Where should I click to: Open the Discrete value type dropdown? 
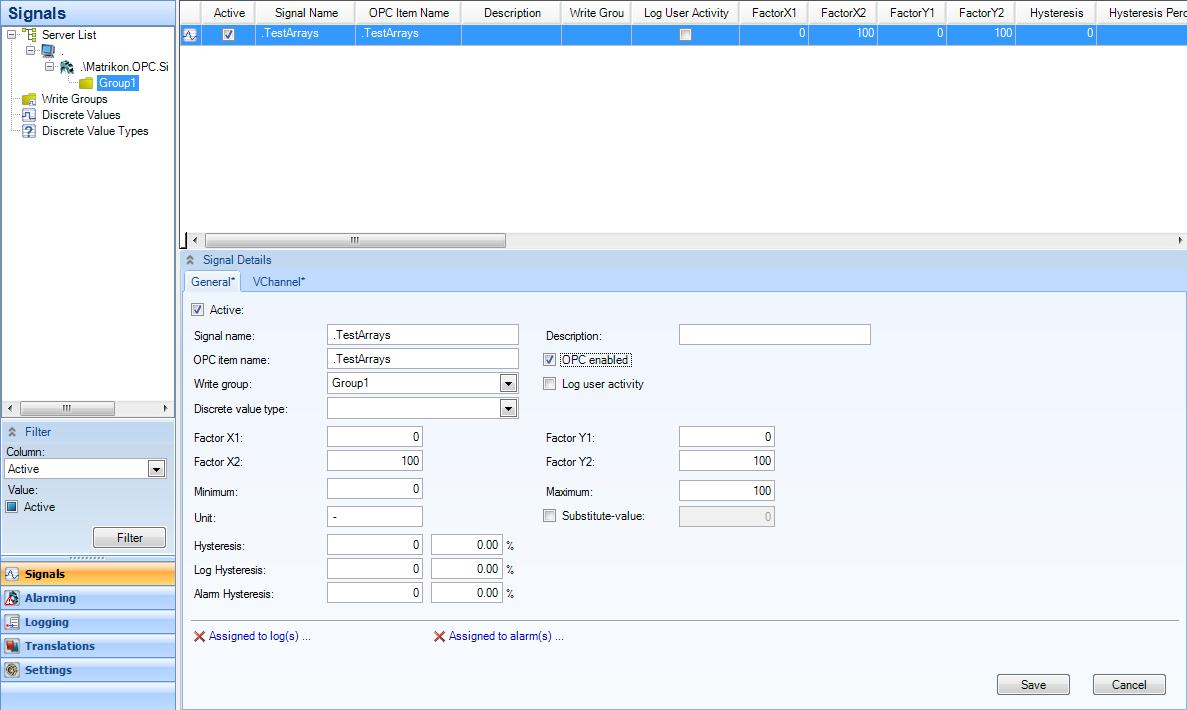508,408
